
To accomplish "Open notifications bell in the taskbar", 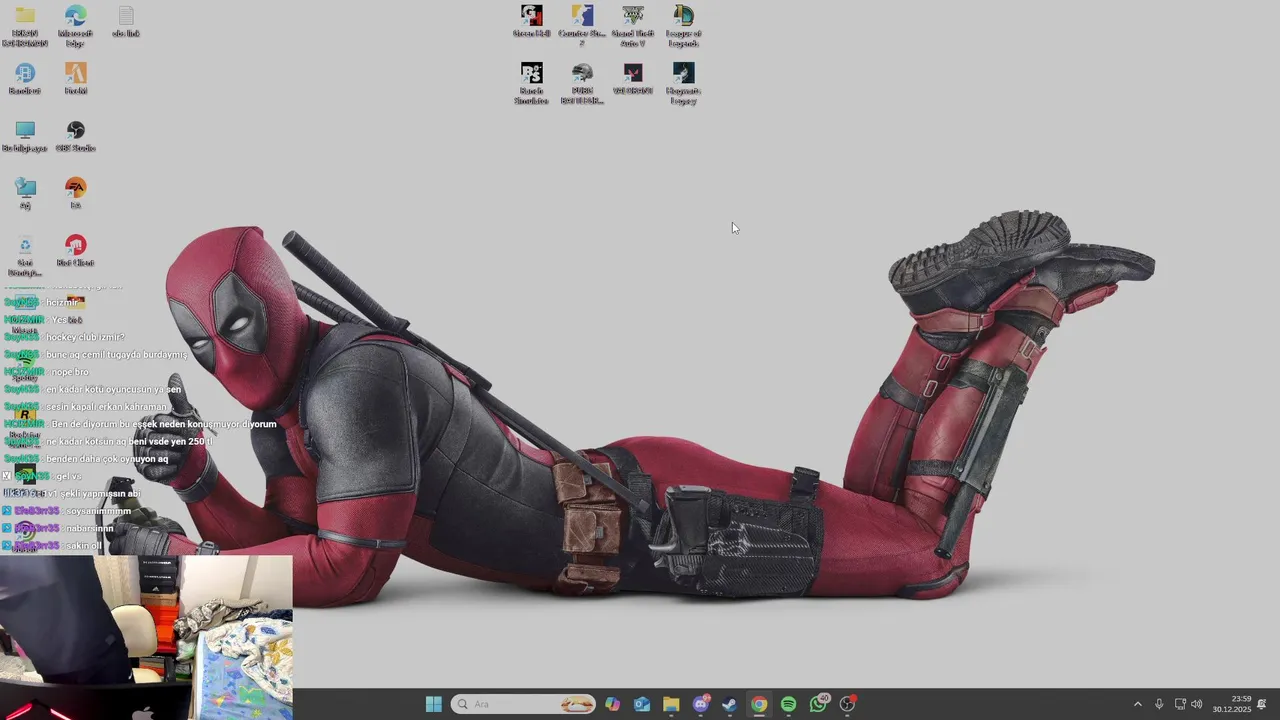I will 1262,704.
